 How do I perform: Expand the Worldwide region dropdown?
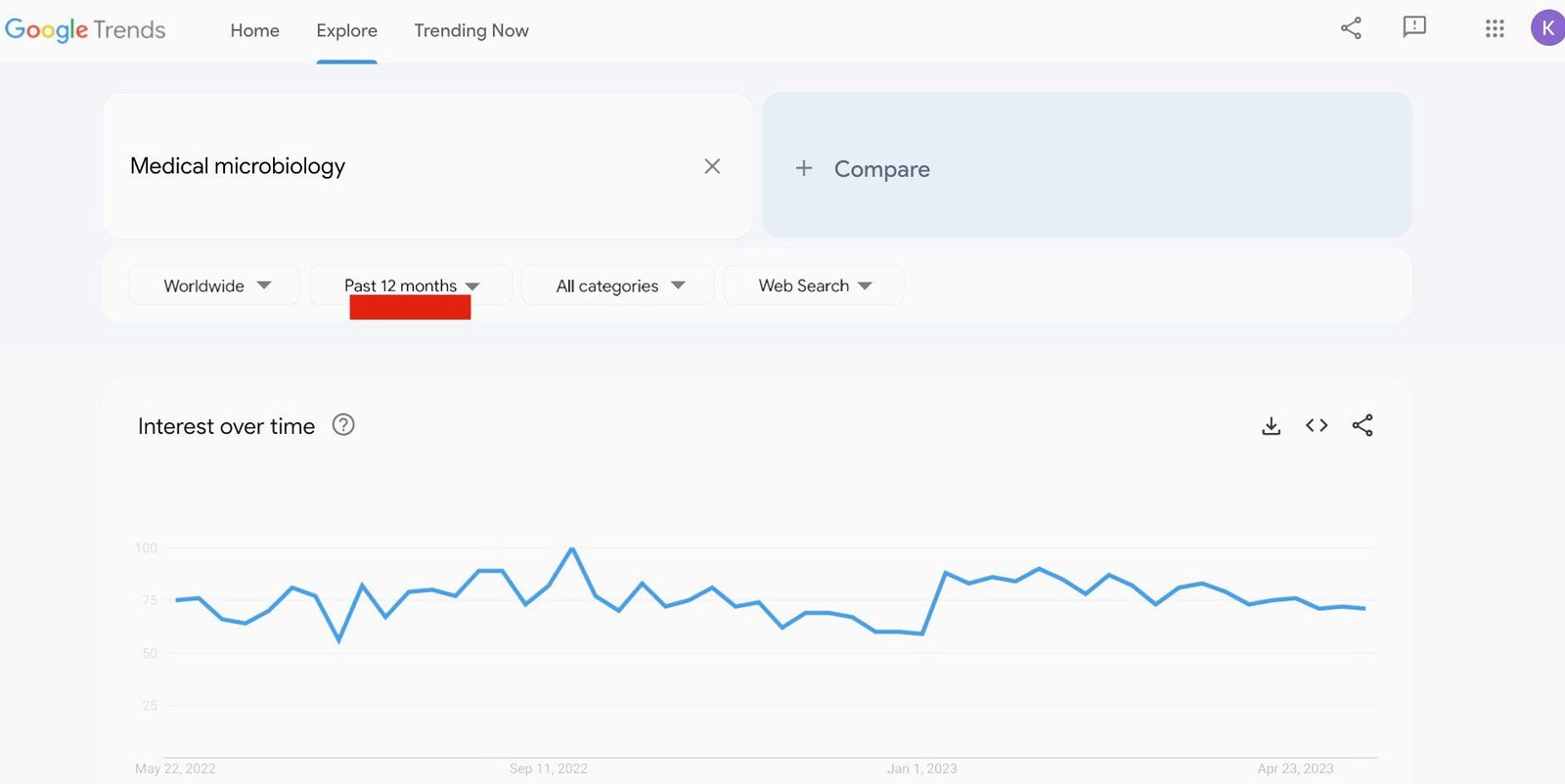pyautogui.click(x=214, y=285)
